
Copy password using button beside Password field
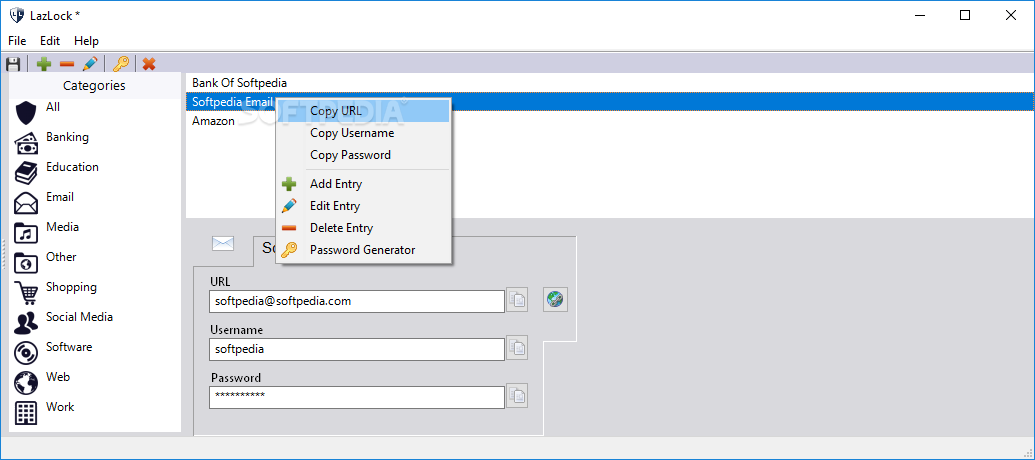point(517,397)
